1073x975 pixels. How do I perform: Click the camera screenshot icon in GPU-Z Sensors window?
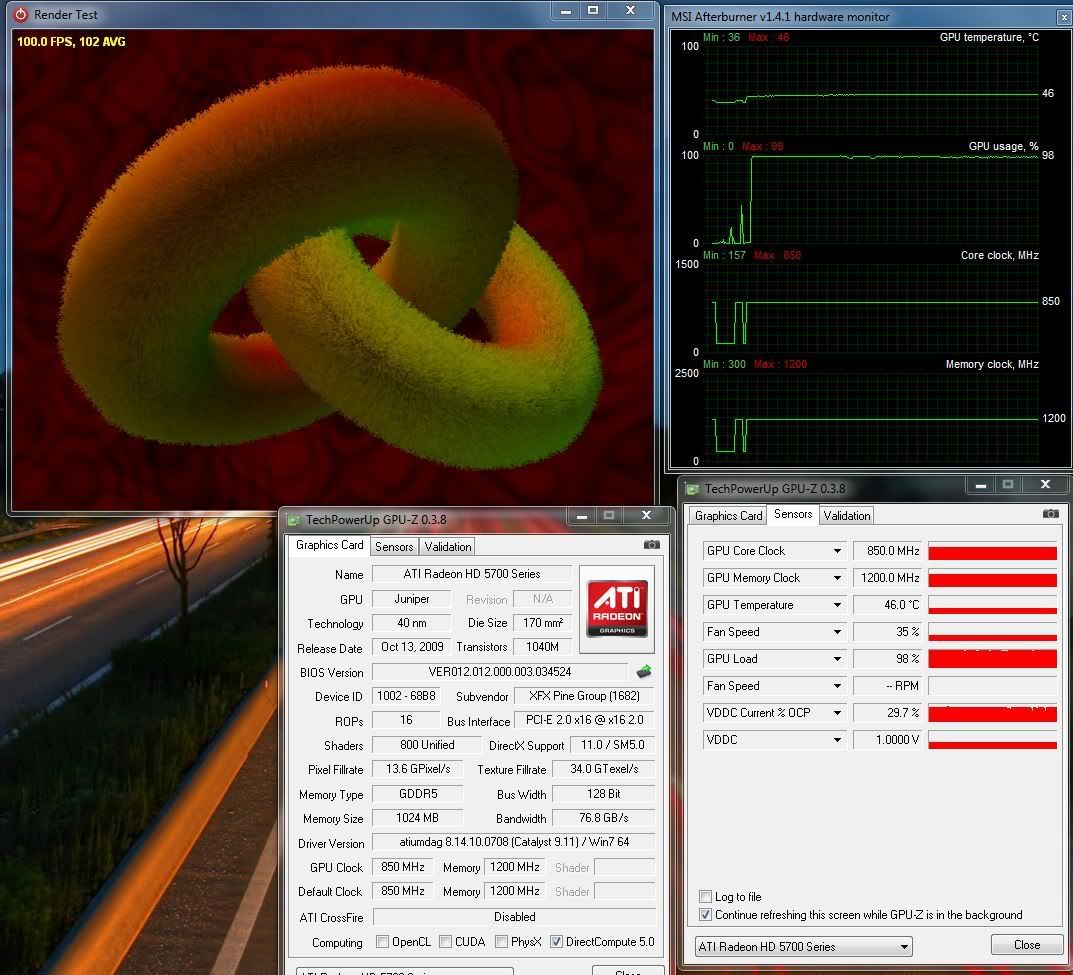tap(1050, 514)
